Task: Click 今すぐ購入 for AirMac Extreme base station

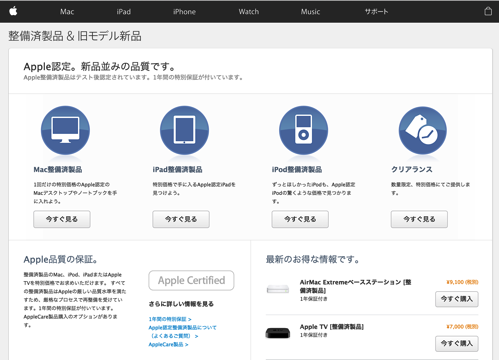Action: point(457,299)
